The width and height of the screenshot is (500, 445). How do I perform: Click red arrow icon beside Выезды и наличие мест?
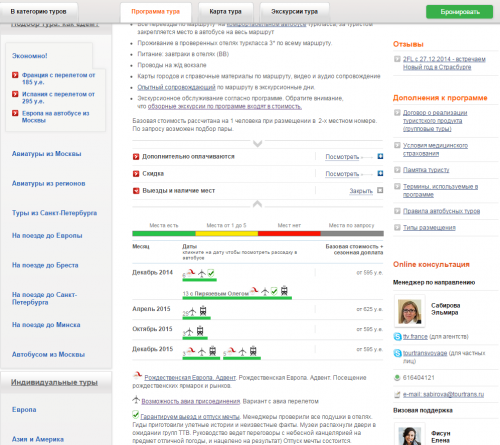pos(136,191)
